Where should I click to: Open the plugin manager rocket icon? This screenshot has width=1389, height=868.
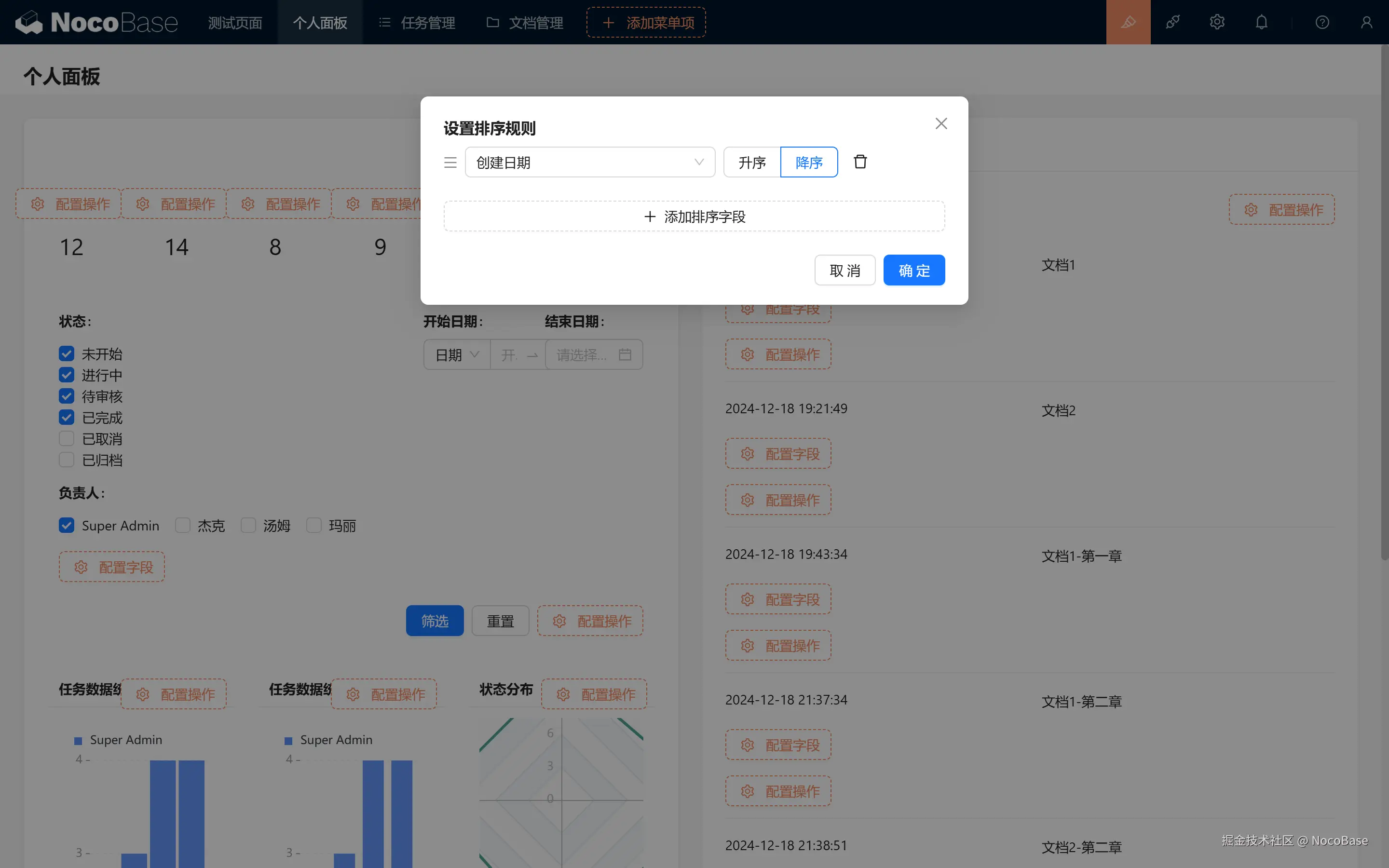coord(1172,22)
